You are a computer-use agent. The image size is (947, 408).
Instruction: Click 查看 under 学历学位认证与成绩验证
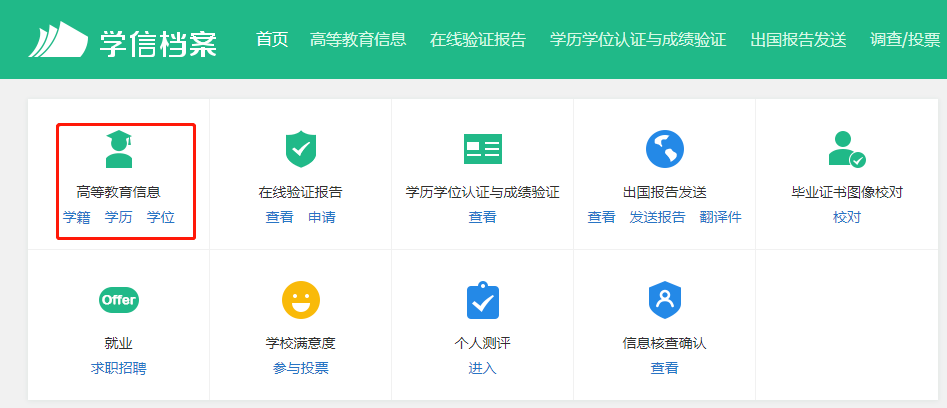(483, 217)
